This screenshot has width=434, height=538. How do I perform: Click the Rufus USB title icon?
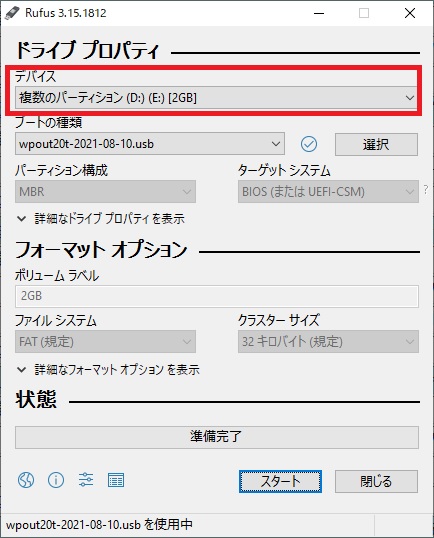[12, 13]
